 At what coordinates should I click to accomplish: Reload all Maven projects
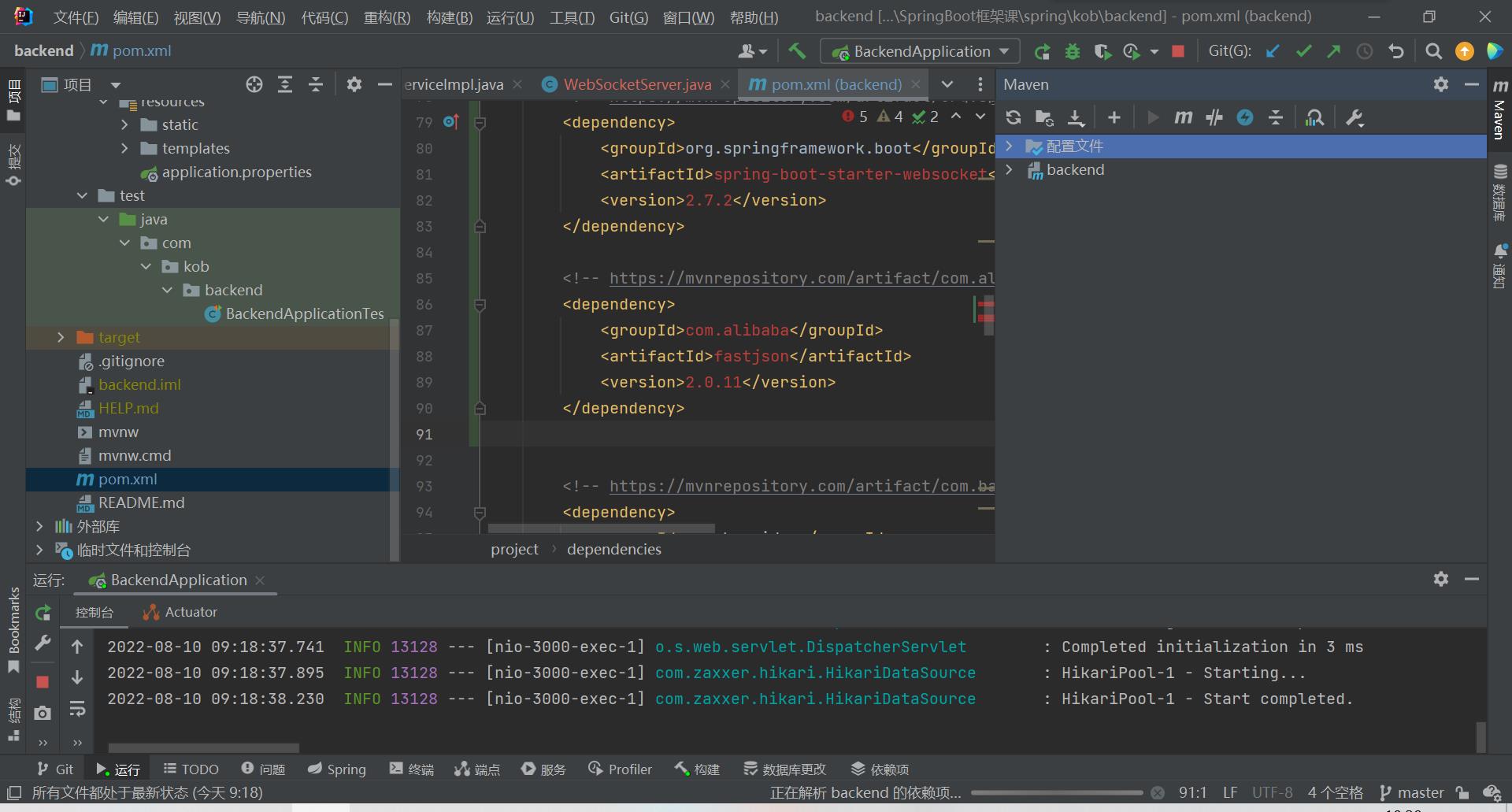(1014, 117)
